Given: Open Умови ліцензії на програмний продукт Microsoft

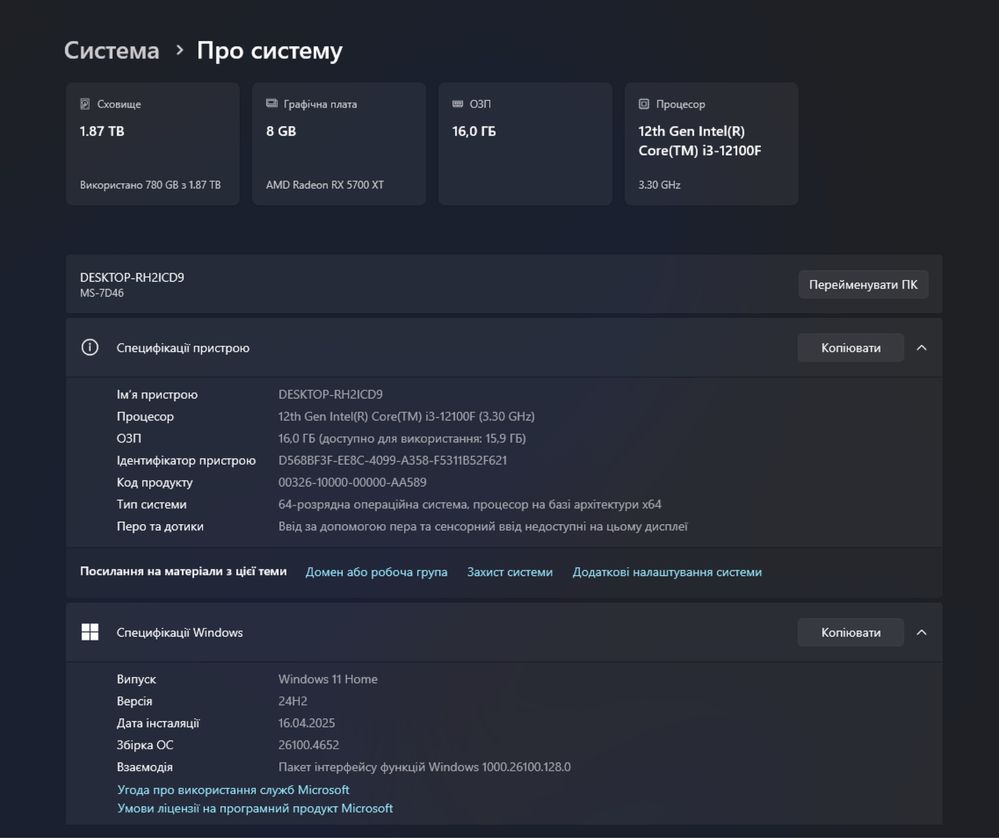Looking at the screenshot, I should [x=255, y=808].
